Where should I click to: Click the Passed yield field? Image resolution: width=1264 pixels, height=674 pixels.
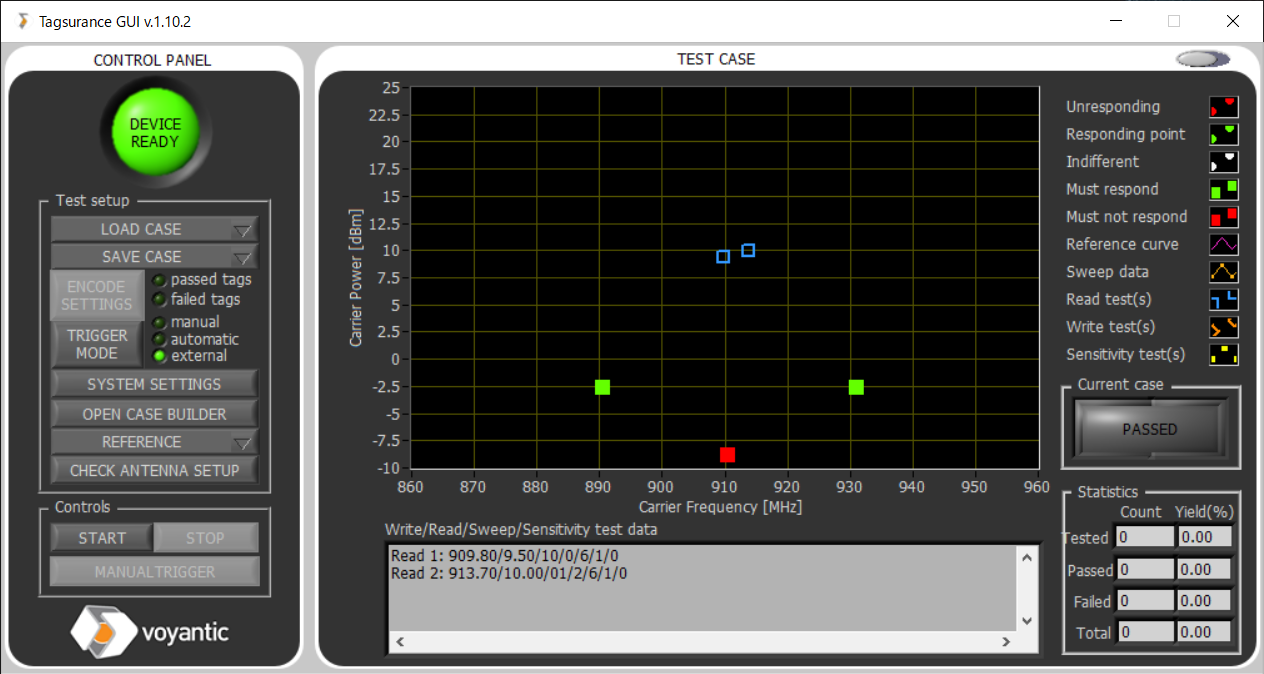[1205, 569]
